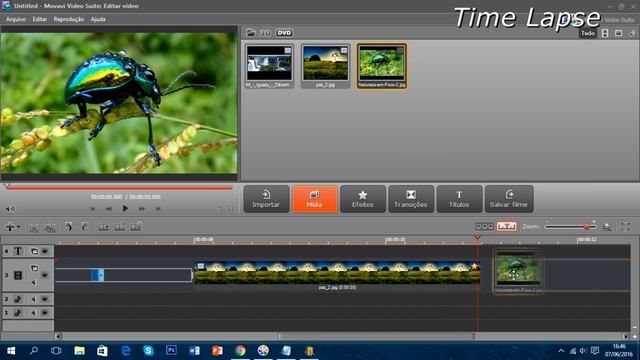This screenshot has width=640, height=360.
Task: Click the star effect icon on paz_2 clip
Action: coord(474,267)
